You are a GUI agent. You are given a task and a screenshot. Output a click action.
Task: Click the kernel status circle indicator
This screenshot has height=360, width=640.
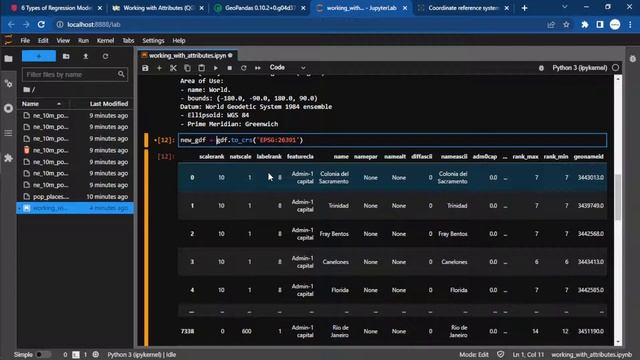pos(616,68)
